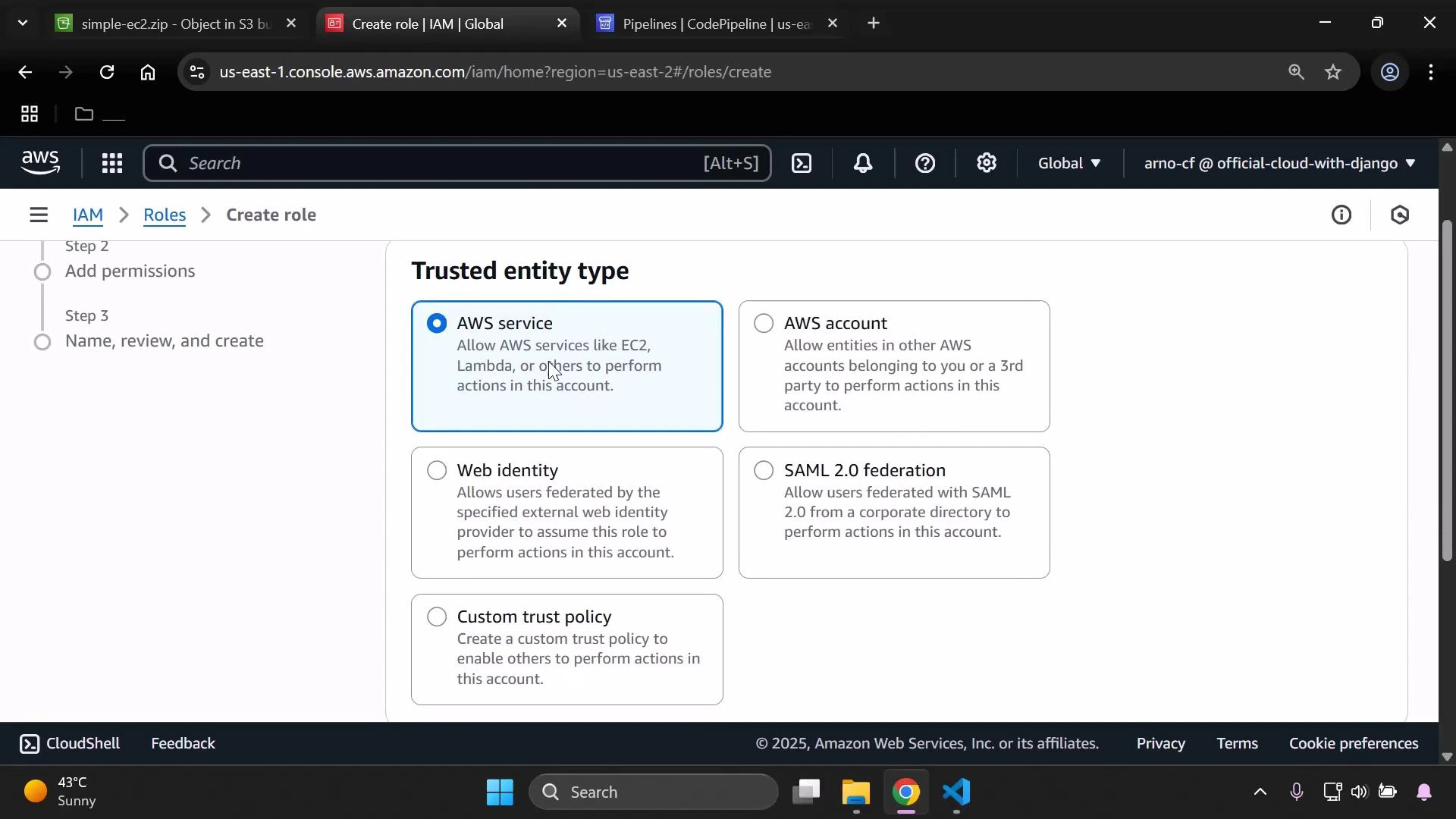Expand the arno-cf account menu
This screenshot has width=1456, height=819.
[x=1278, y=163]
